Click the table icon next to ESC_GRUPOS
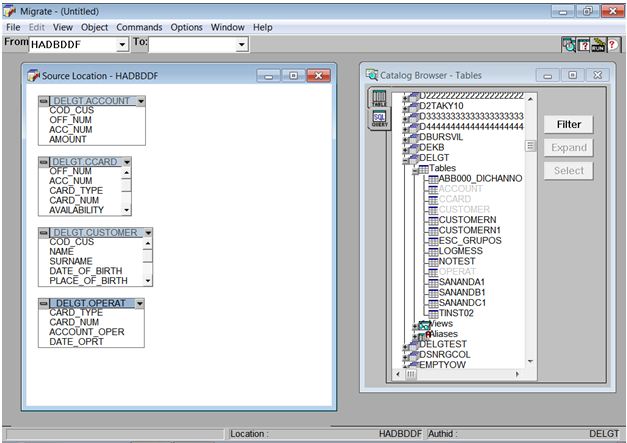The image size is (627, 443). point(433,241)
